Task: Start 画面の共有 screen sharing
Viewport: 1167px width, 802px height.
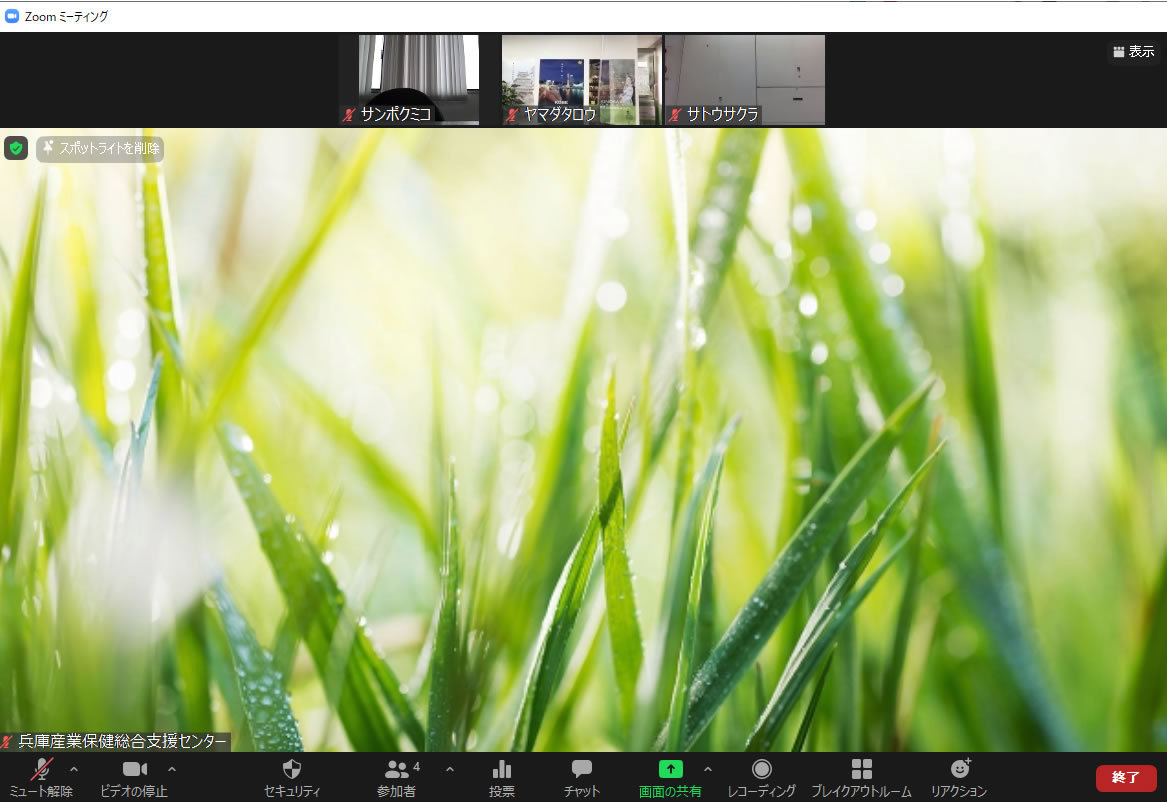Action: (670, 778)
